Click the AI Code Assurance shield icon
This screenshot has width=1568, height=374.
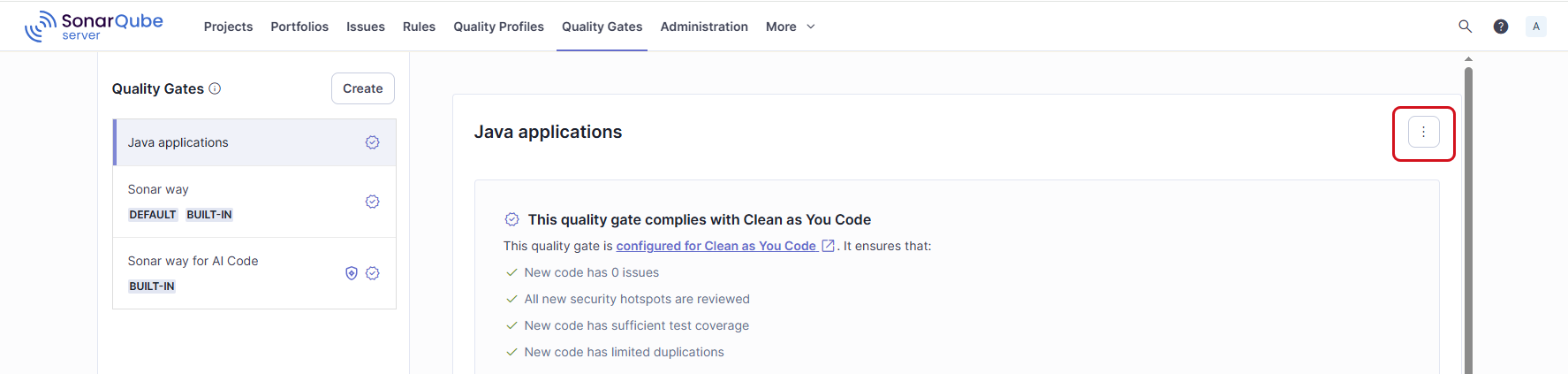coord(352,273)
